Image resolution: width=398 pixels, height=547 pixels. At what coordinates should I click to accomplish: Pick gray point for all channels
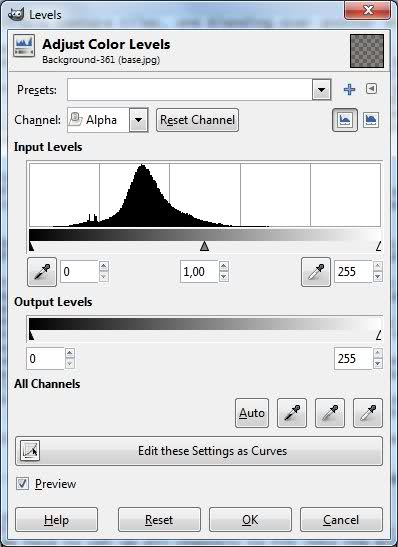click(330, 413)
